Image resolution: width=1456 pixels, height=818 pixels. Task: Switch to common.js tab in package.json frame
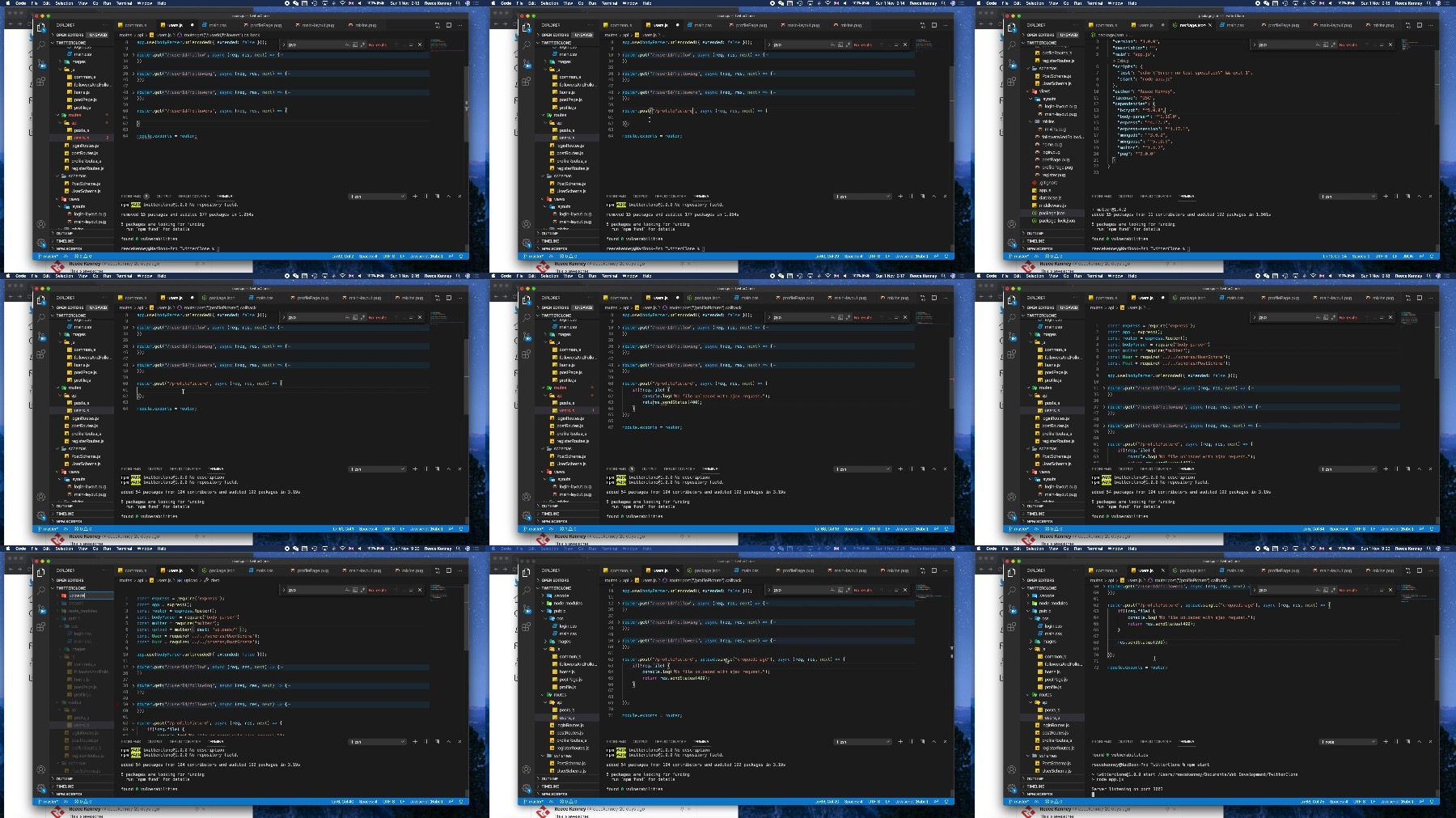pos(1107,25)
